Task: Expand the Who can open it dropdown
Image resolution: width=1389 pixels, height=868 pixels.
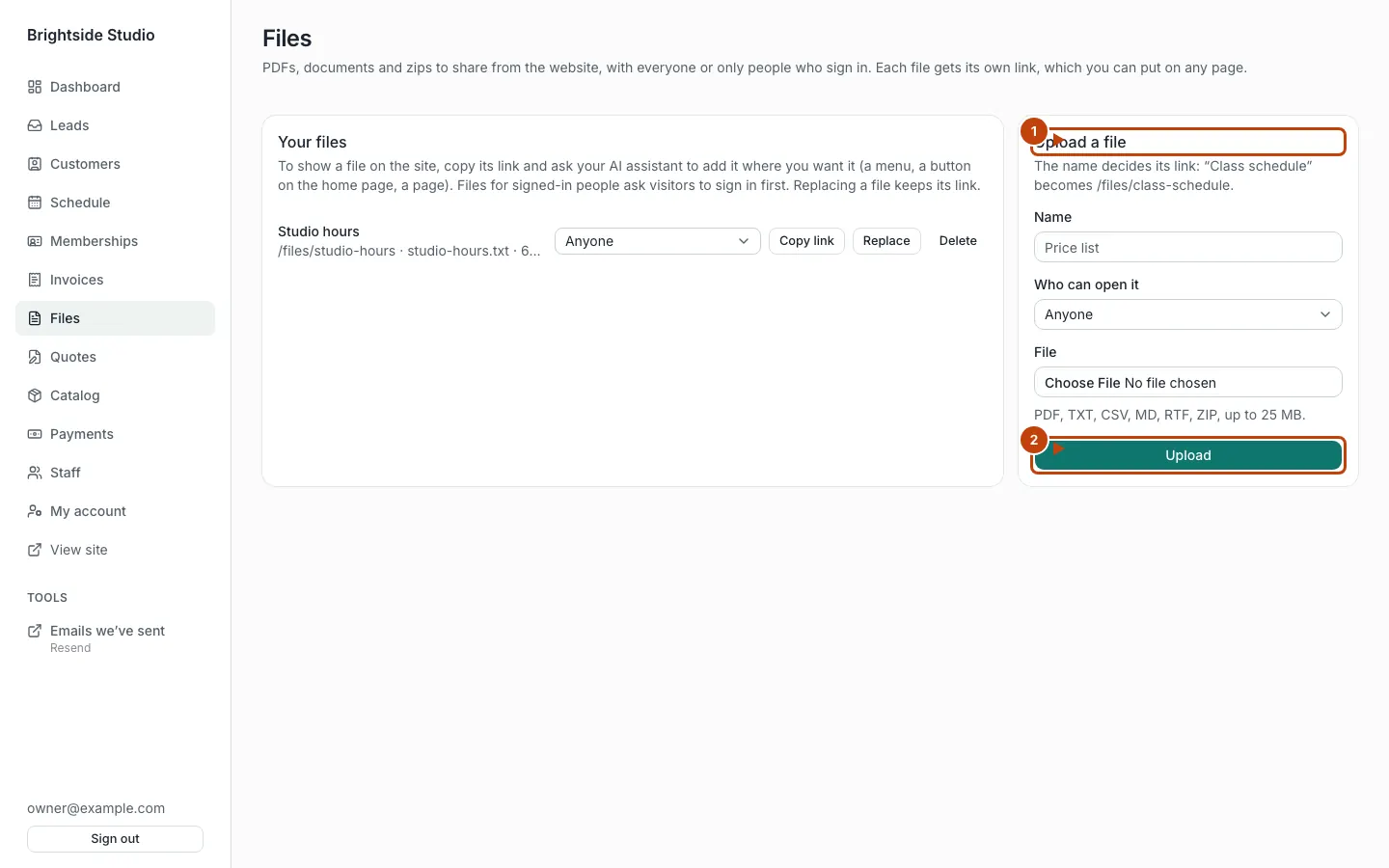Action: click(x=1188, y=314)
